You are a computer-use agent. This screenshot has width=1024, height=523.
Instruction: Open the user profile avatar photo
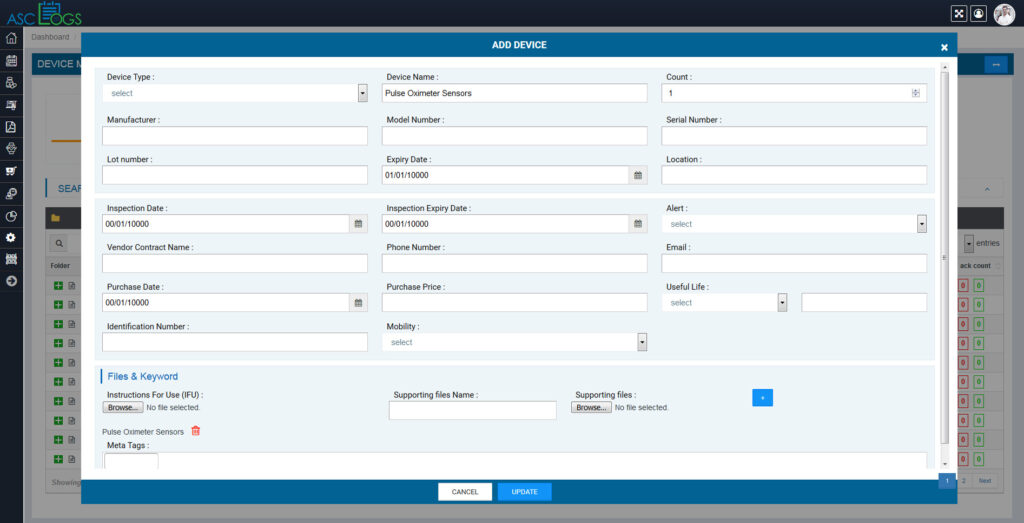tap(1004, 14)
